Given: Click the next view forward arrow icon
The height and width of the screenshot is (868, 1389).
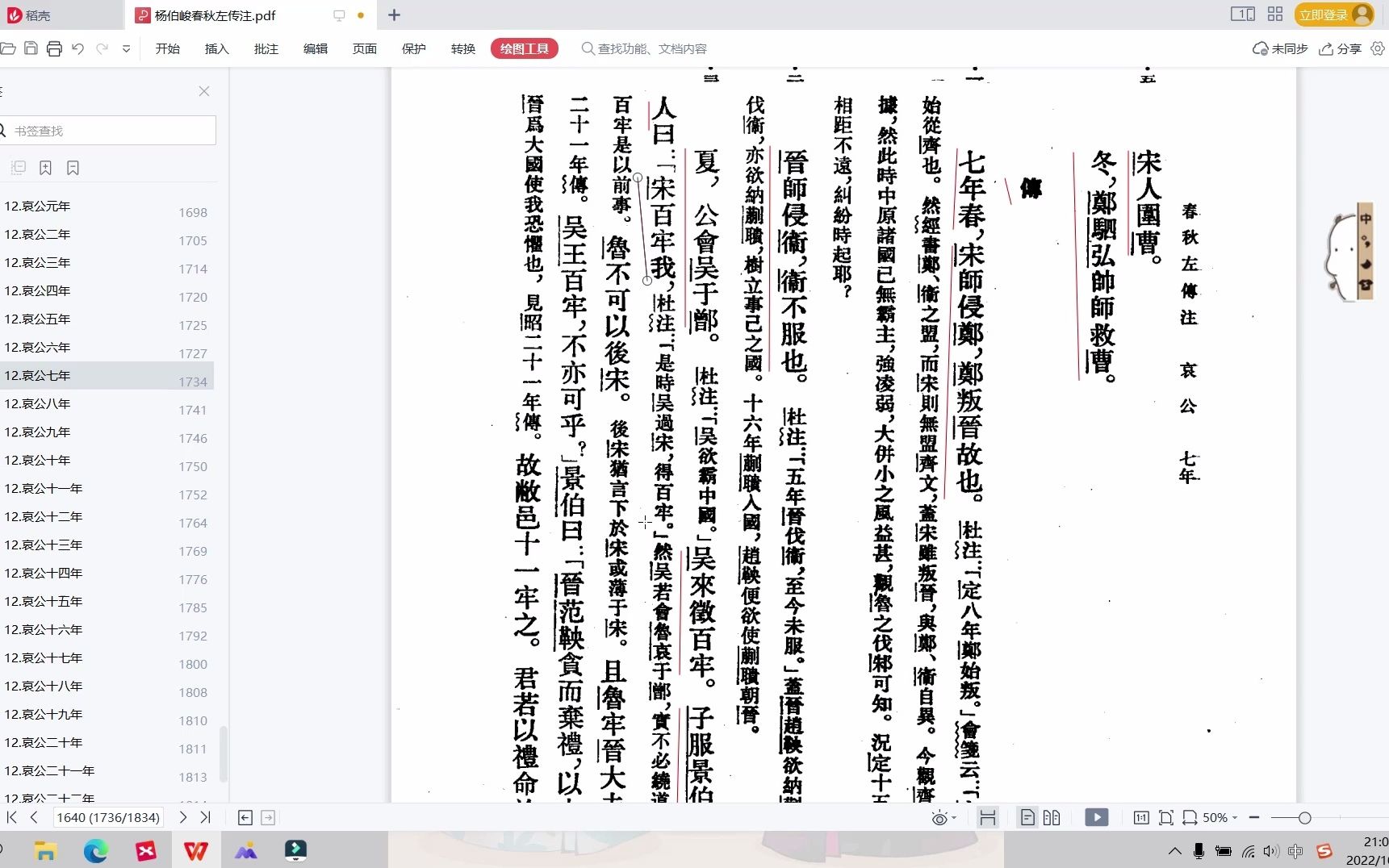Looking at the screenshot, I should click(268, 817).
